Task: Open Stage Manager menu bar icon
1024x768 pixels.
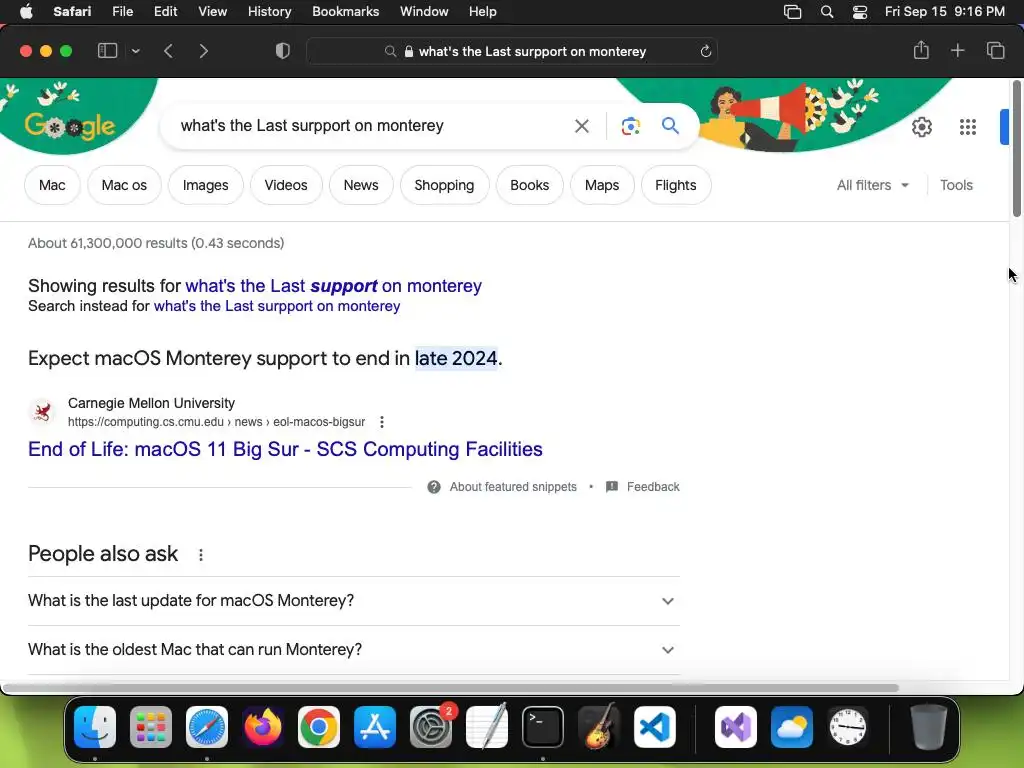Action: [792, 12]
